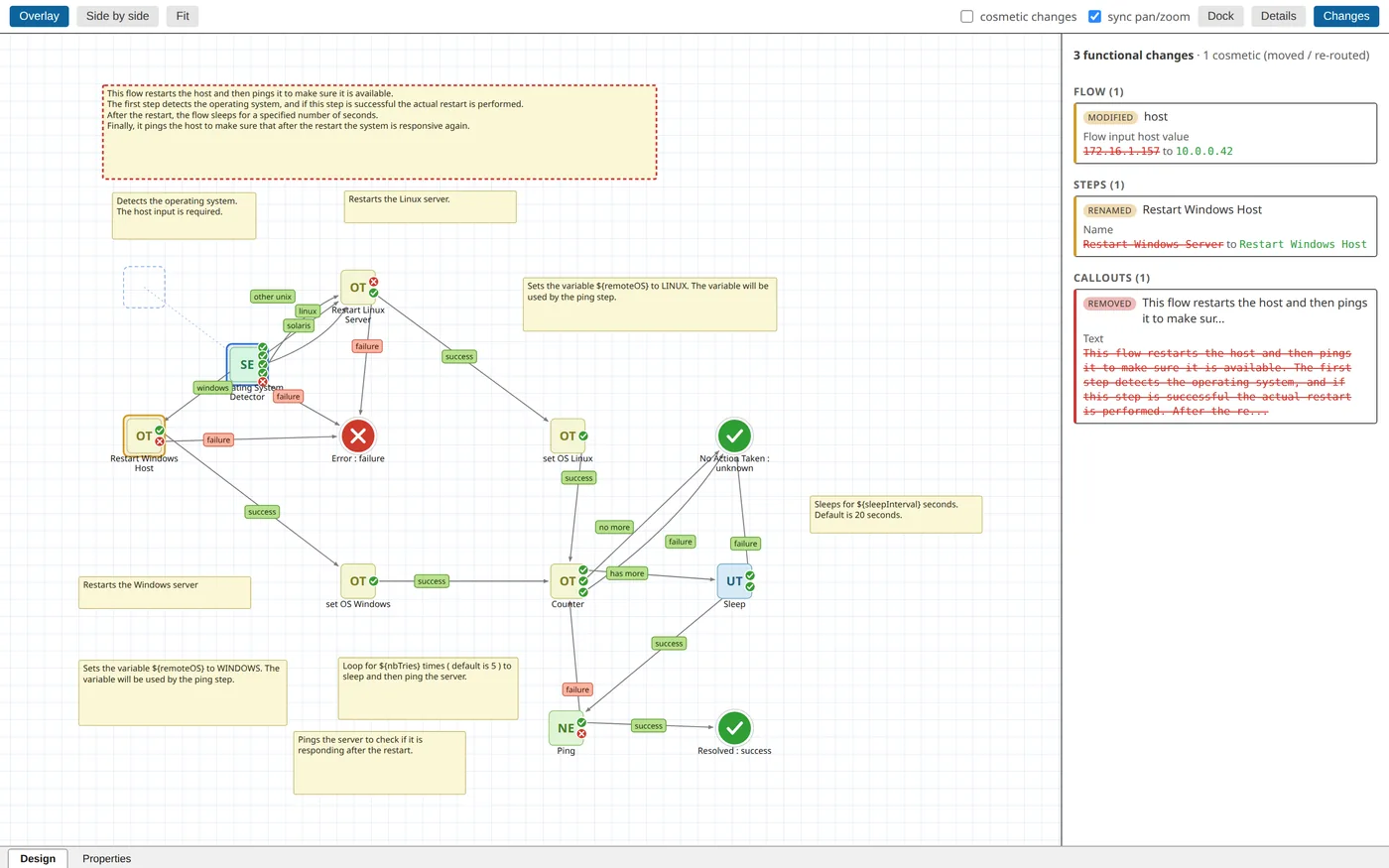Click the 'Restarts the Linux server.' note
This screenshot has width=1389, height=868.
click(x=431, y=206)
